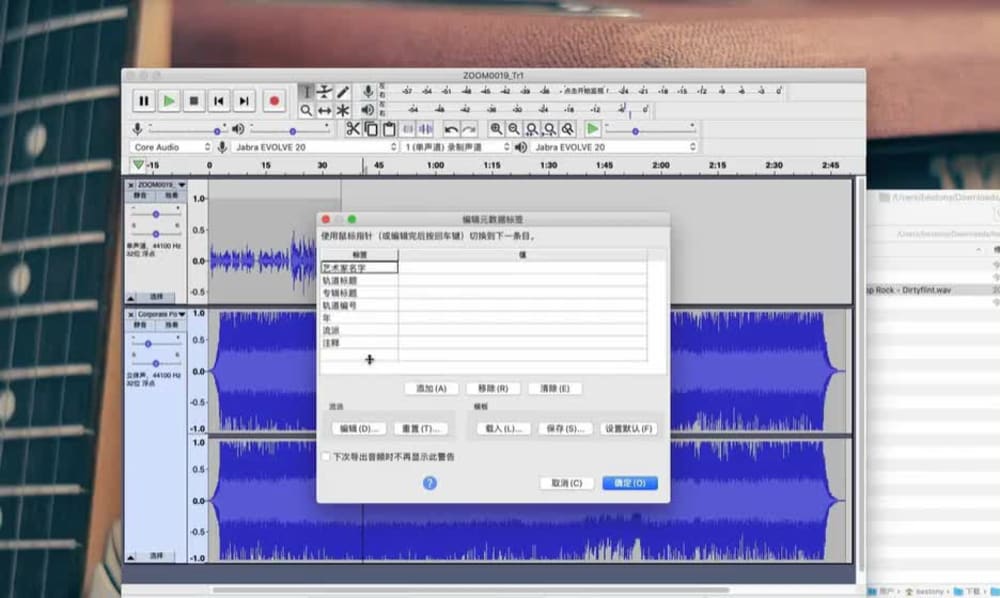Skip to start of the project
This screenshot has width=1000, height=598.
[219, 101]
